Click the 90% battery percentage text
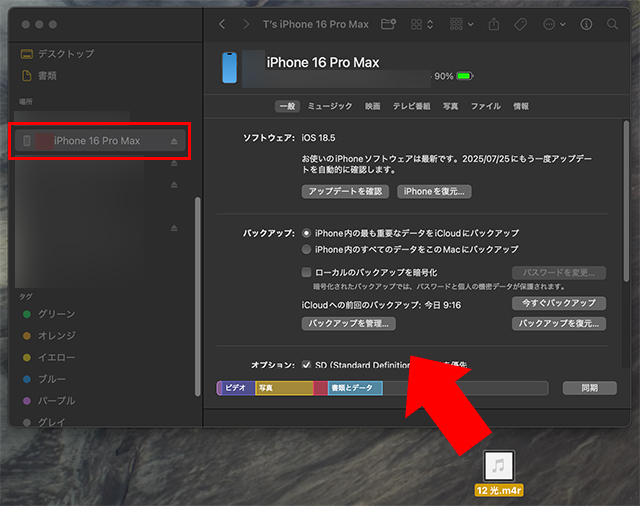Viewport: 640px width, 506px height. click(x=443, y=76)
